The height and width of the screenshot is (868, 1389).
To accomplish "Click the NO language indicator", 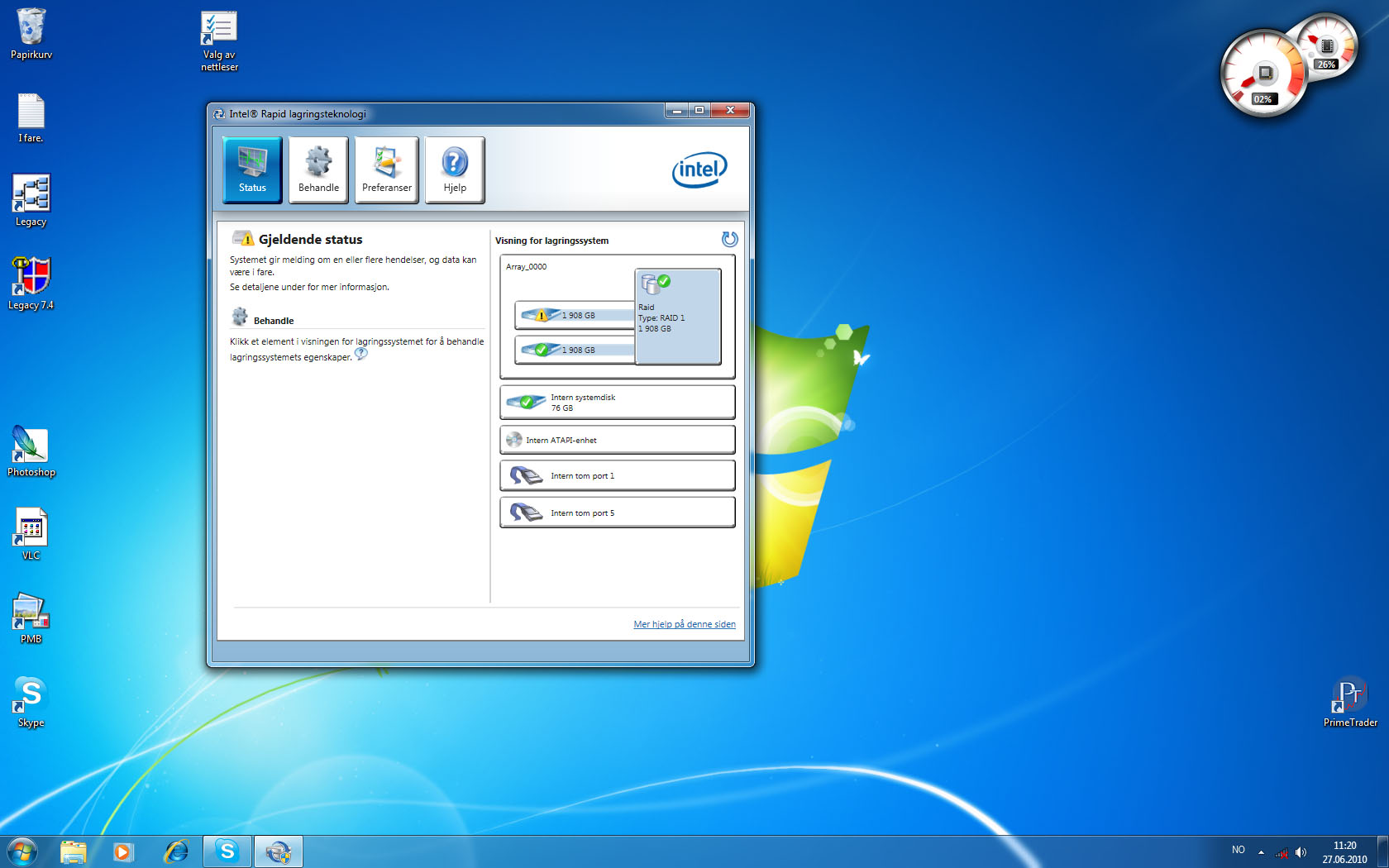I will (1239, 850).
